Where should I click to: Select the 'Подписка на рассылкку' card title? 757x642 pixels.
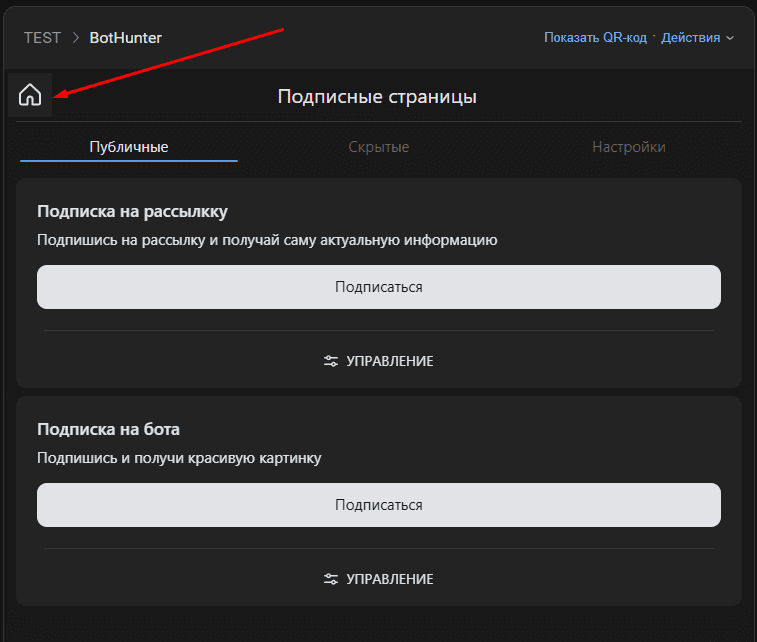click(x=132, y=211)
